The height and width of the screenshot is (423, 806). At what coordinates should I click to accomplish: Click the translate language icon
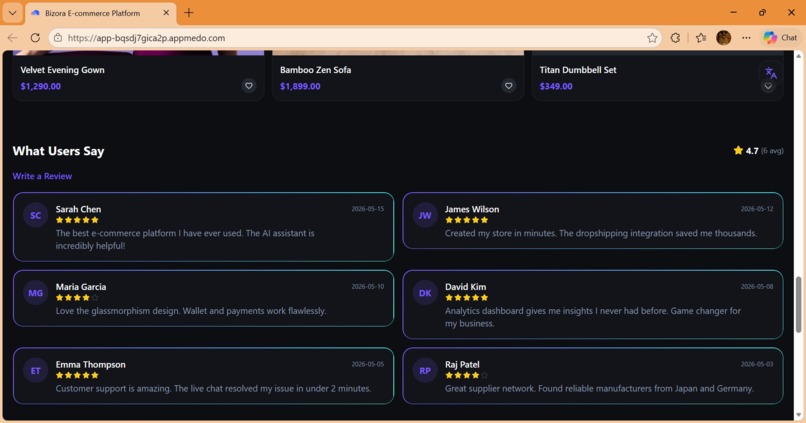pos(771,73)
